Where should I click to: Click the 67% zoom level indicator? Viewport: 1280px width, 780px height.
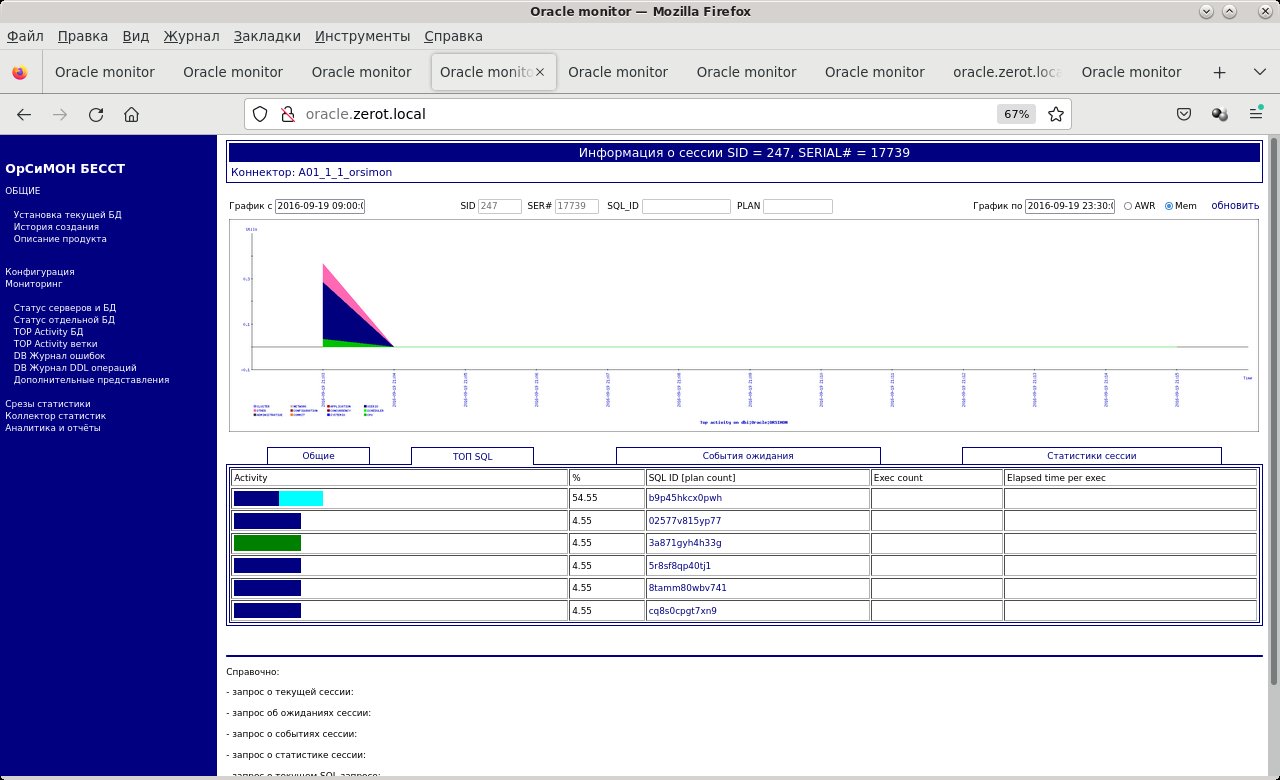coord(1016,114)
